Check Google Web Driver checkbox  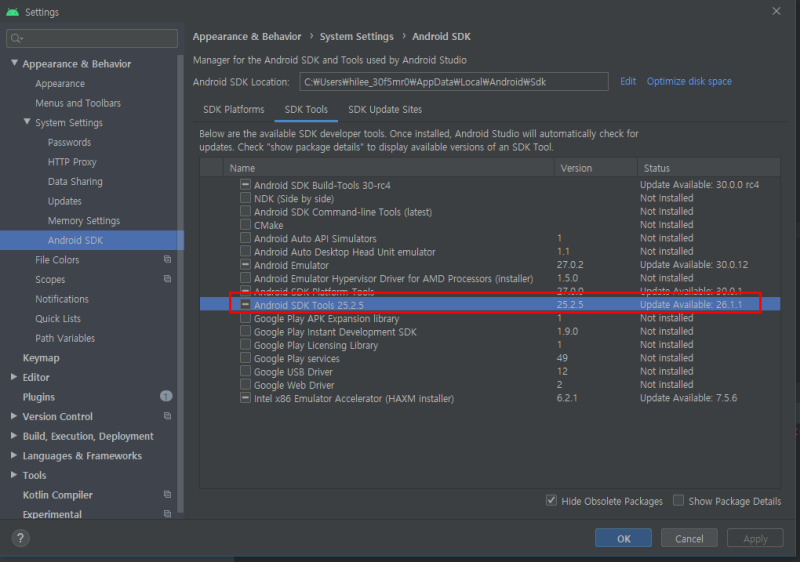245,385
